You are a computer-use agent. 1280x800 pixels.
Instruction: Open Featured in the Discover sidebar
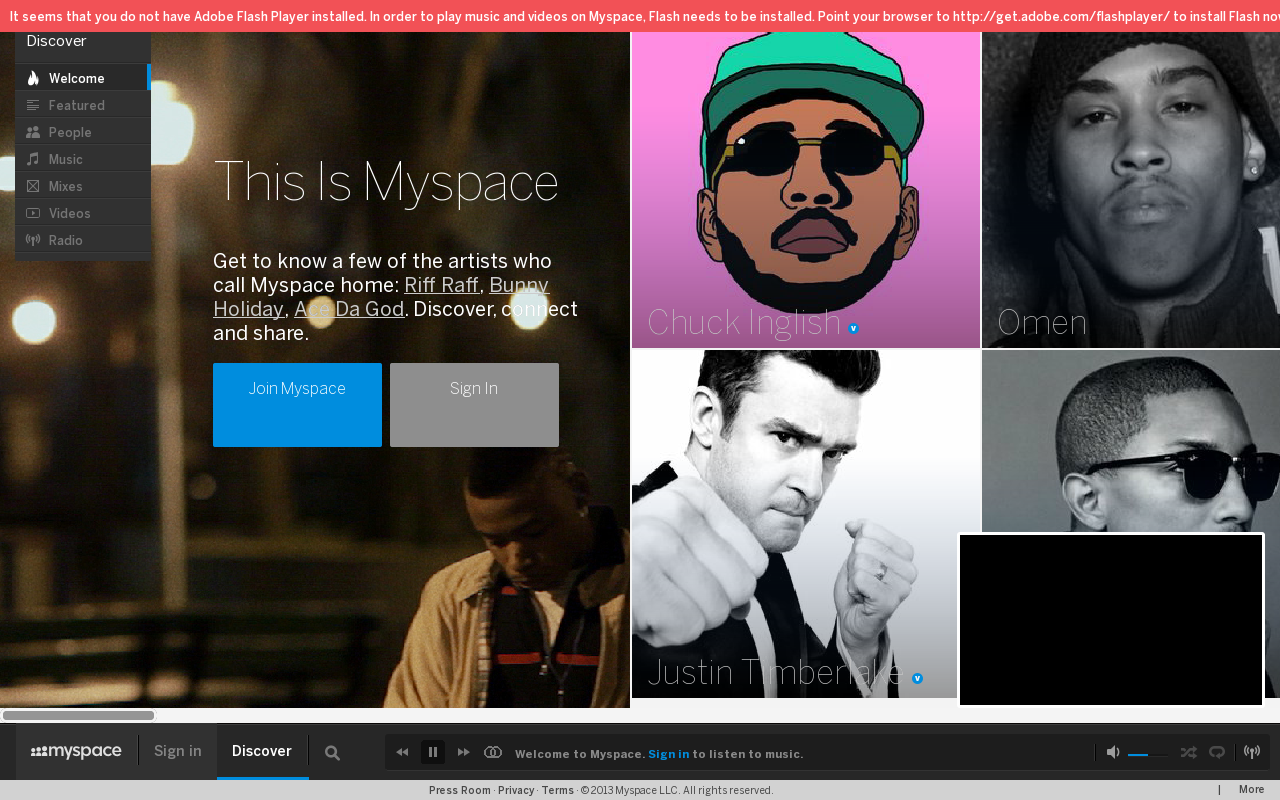83,105
